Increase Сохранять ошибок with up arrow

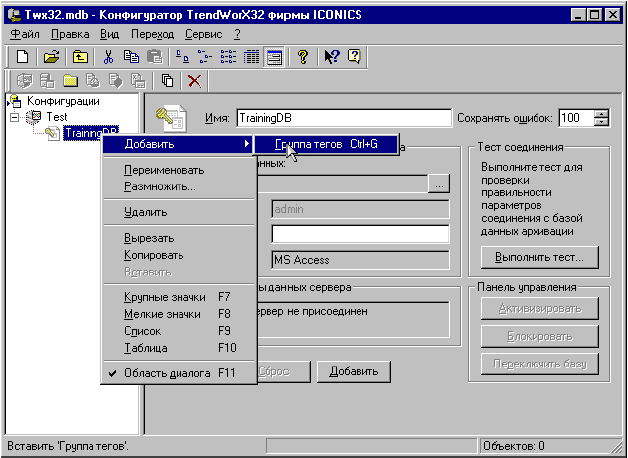pos(601,114)
